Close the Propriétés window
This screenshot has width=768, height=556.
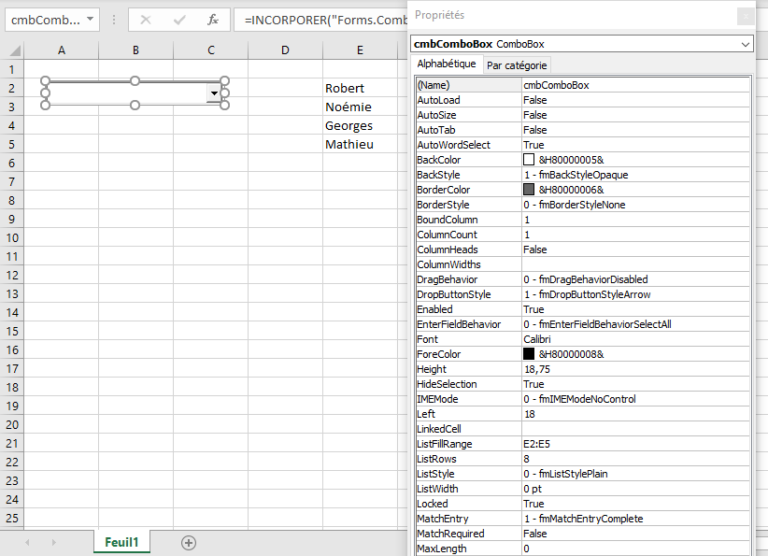click(745, 15)
